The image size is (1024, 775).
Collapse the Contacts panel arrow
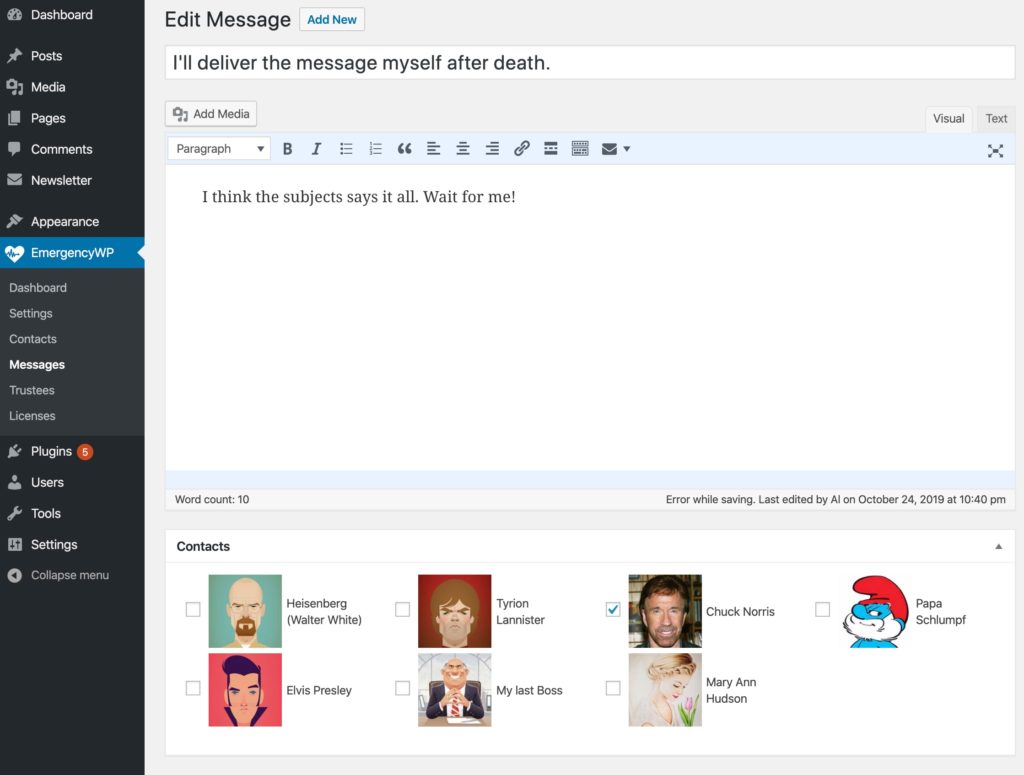tap(999, 546)
